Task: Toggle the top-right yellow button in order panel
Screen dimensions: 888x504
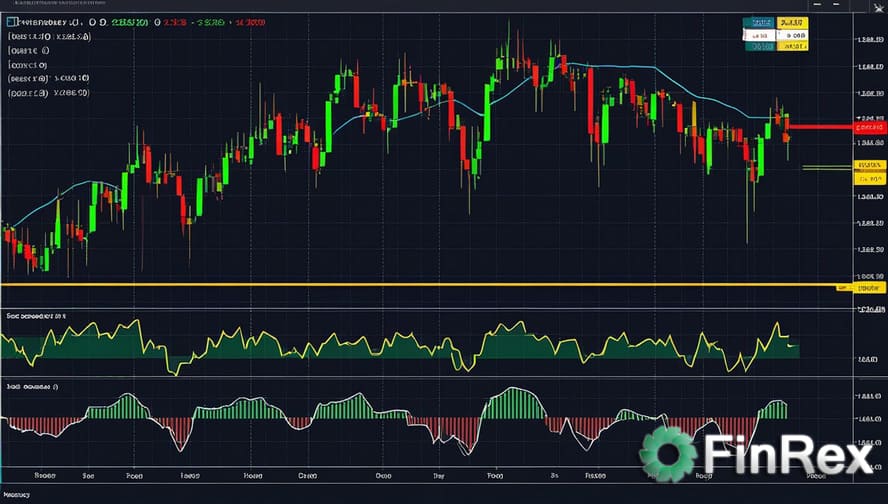Action: (x=792, y=22)
